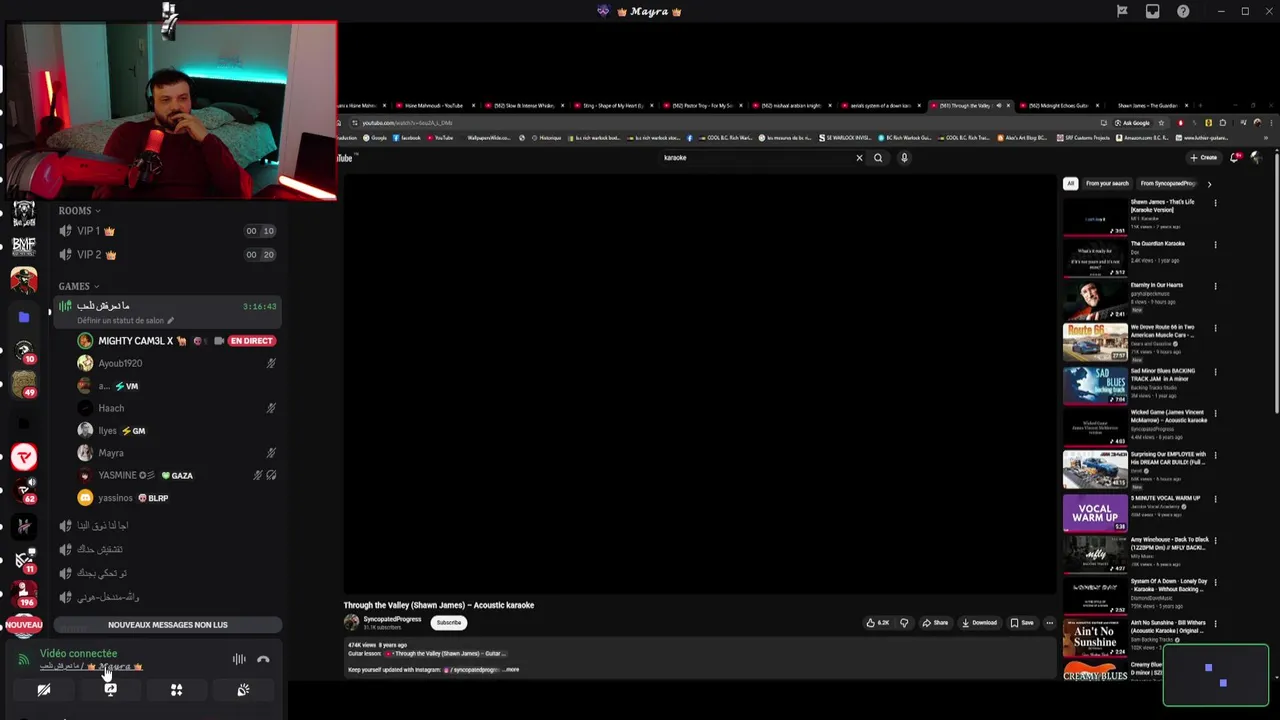Click NOUVEAUX MESSAGES NON LUS banner
The height and width of the screenshot is (720, 1280).
[168, 625]
